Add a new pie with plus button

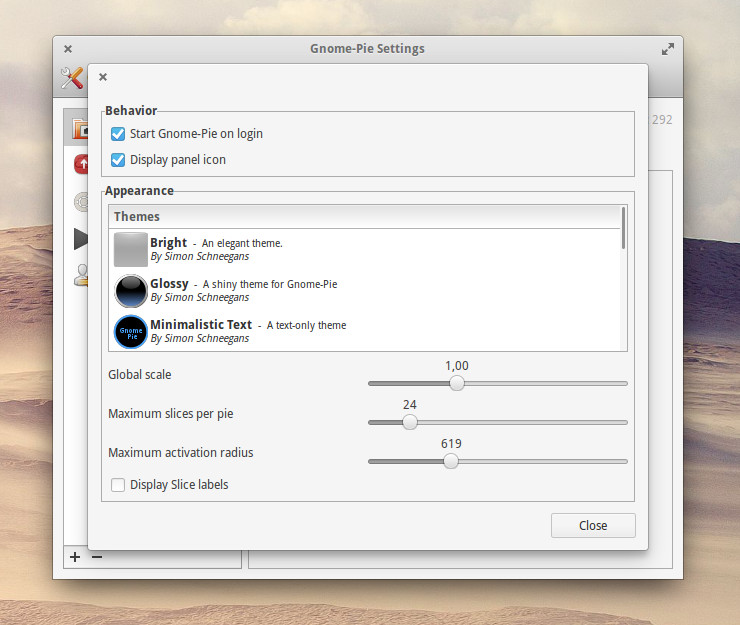75,557
